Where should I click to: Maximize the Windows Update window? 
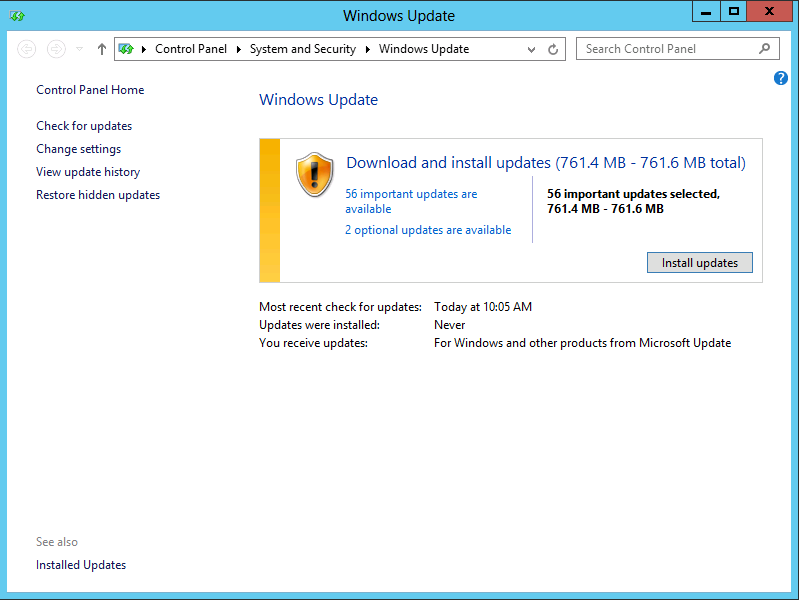pyautogui.click(x=733, y=12)
